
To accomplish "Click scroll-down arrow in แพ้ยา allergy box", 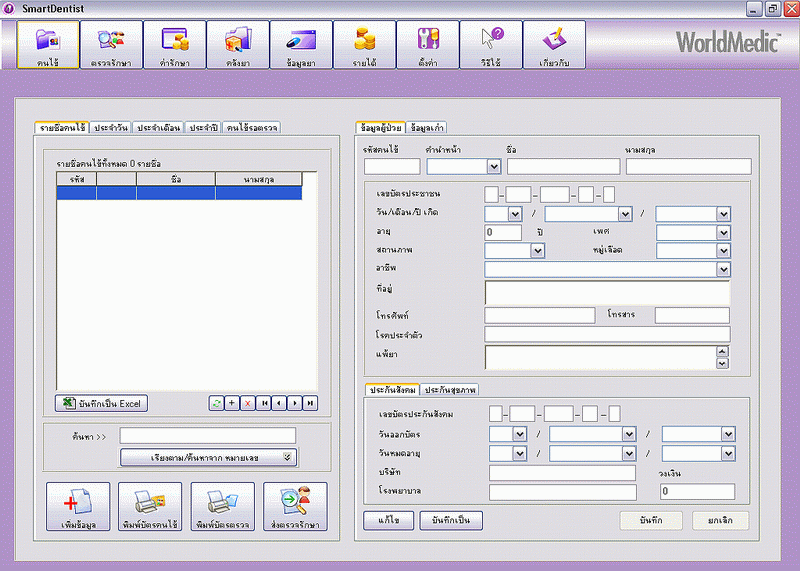I will click(x=722, y=363).
